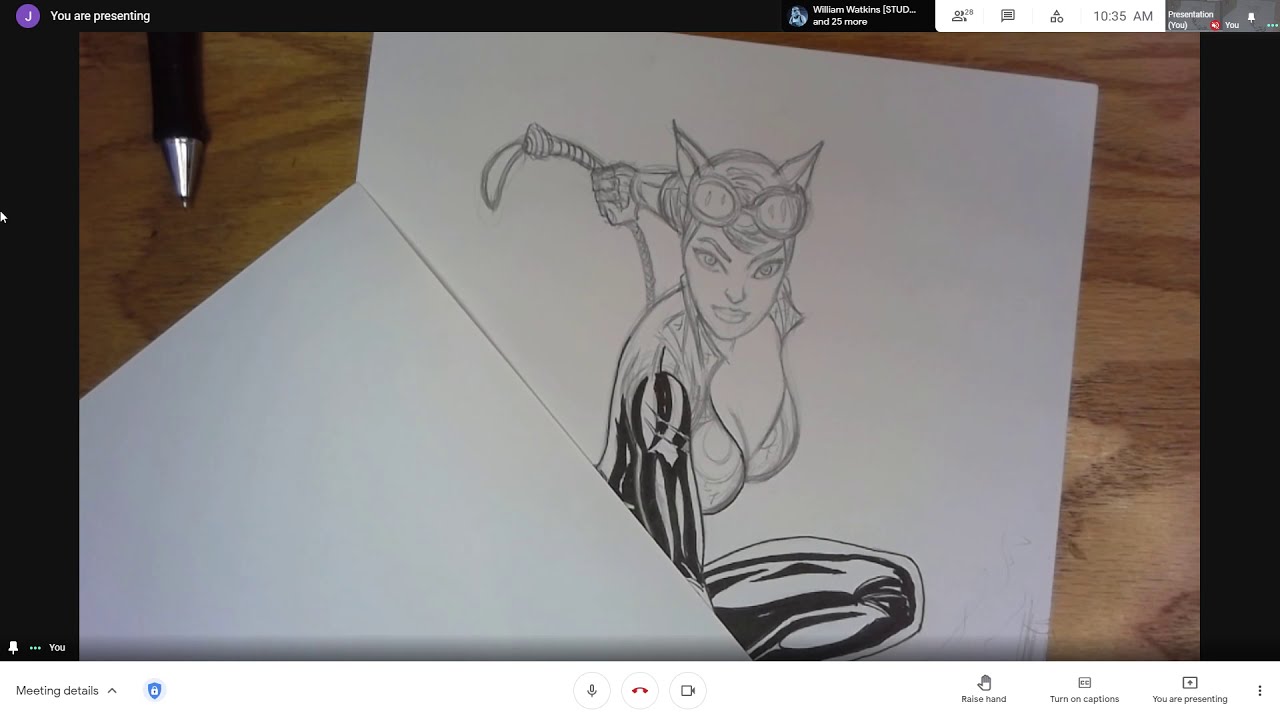Click the pin icon on the top-right self tile
The height and width of the screenshot is (720, 1280).
(1251, 17)
